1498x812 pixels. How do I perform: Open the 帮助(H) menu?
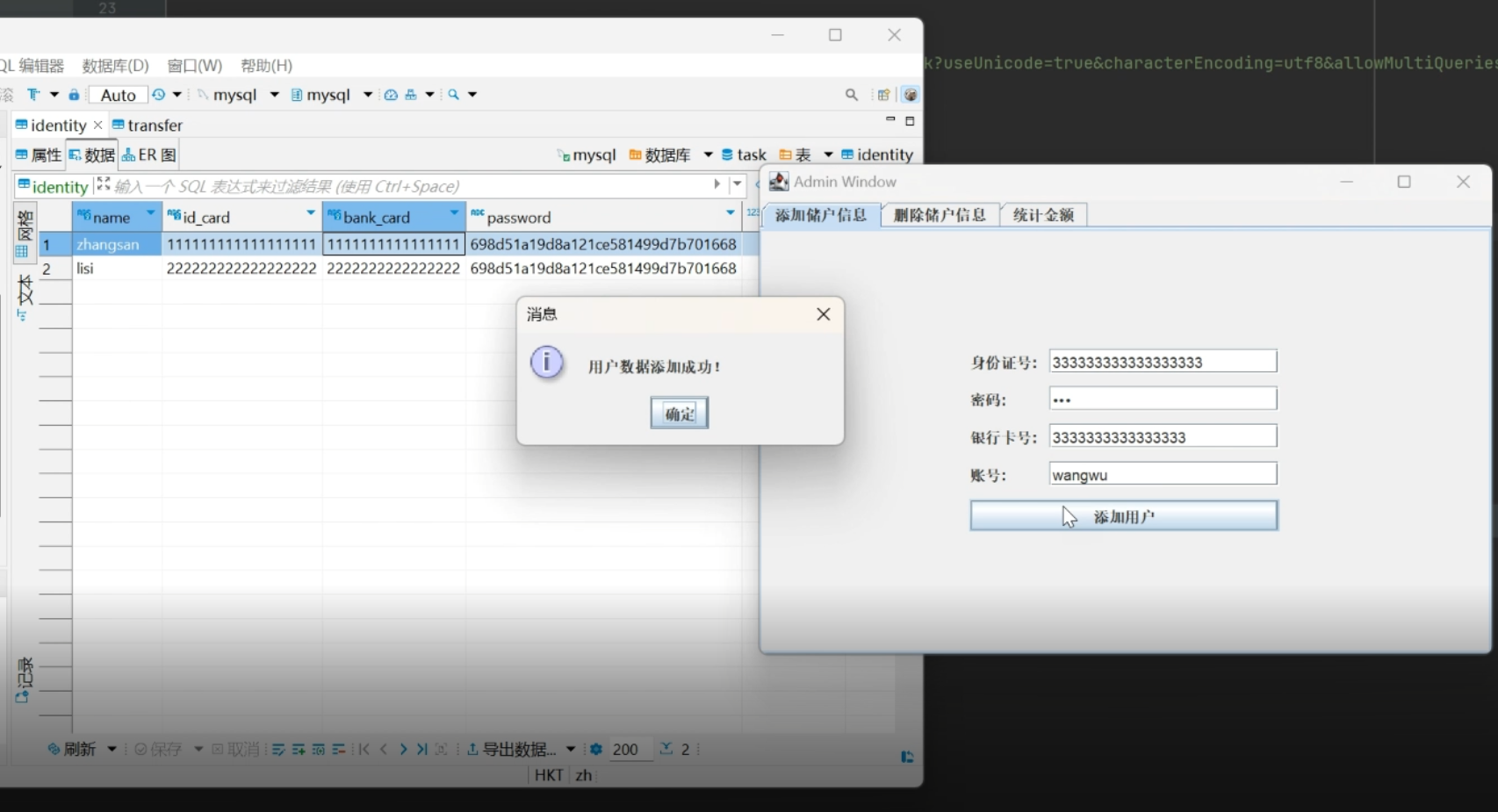(x=266, y=64)
